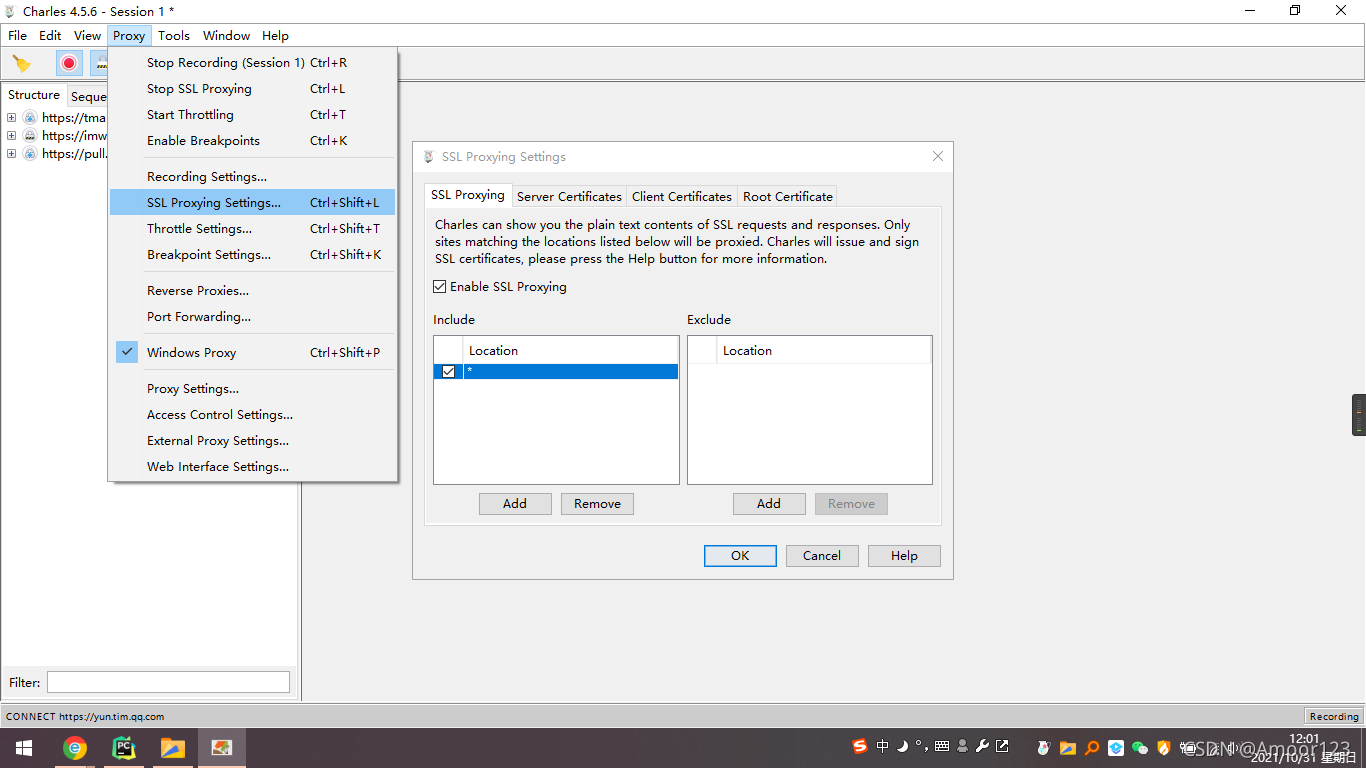Open the View menu
Image resolution: width=1366 pixels, height=768 pixels.
click(88, 35)
